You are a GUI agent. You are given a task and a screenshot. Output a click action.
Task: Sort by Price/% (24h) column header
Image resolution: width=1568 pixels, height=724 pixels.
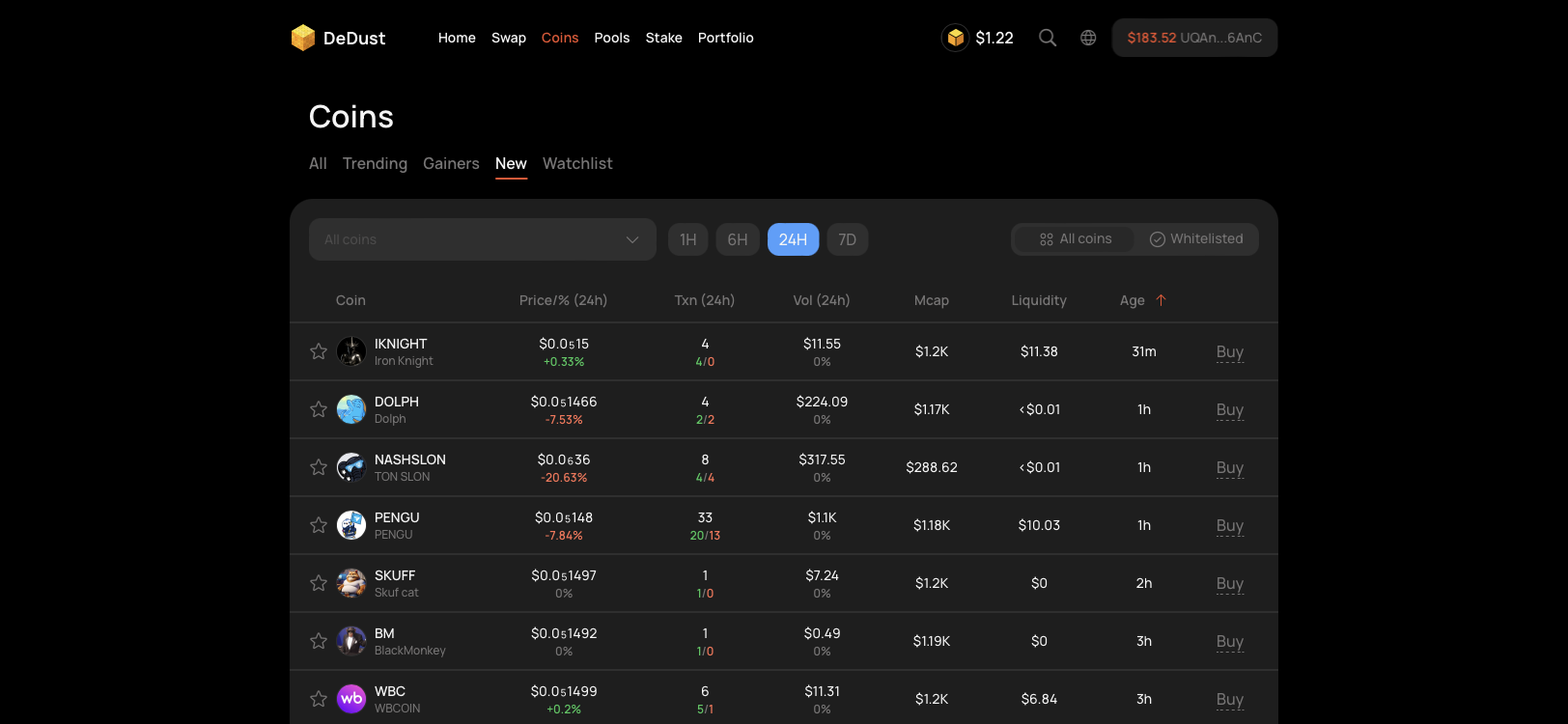564,300
